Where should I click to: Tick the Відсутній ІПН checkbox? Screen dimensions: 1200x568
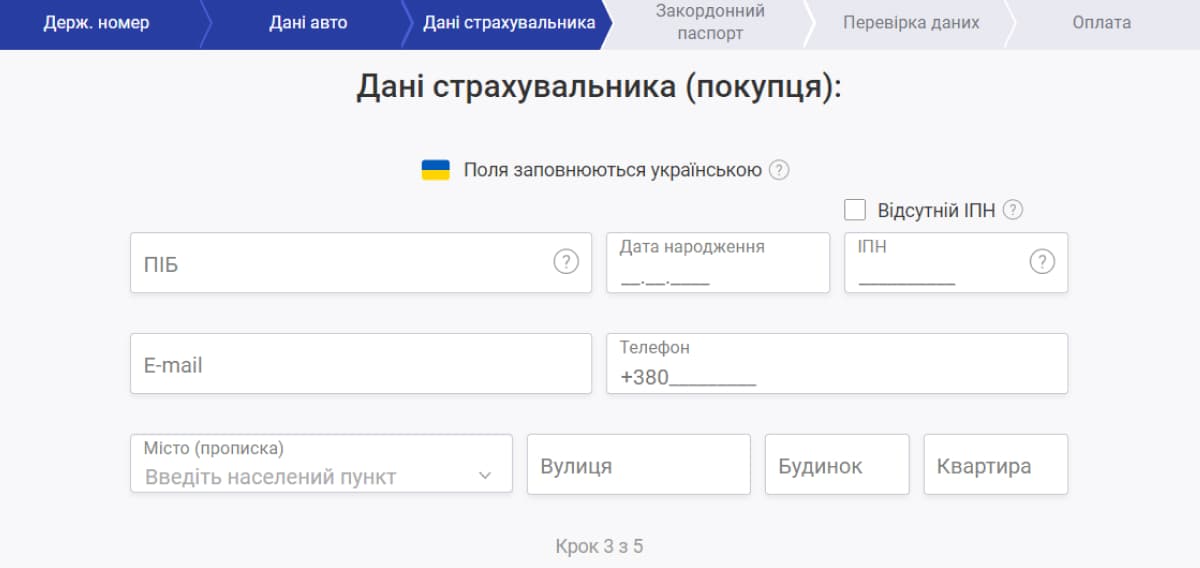point(855,210)
